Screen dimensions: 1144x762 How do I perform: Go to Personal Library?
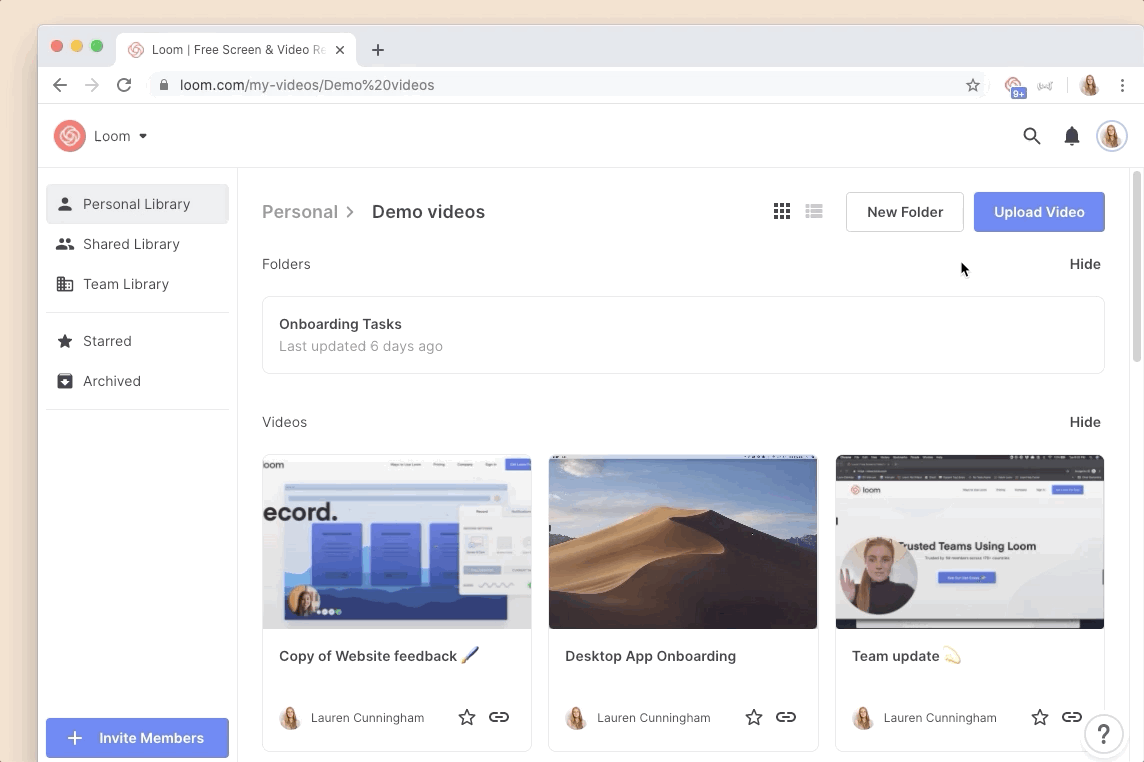tap(137, 204)
